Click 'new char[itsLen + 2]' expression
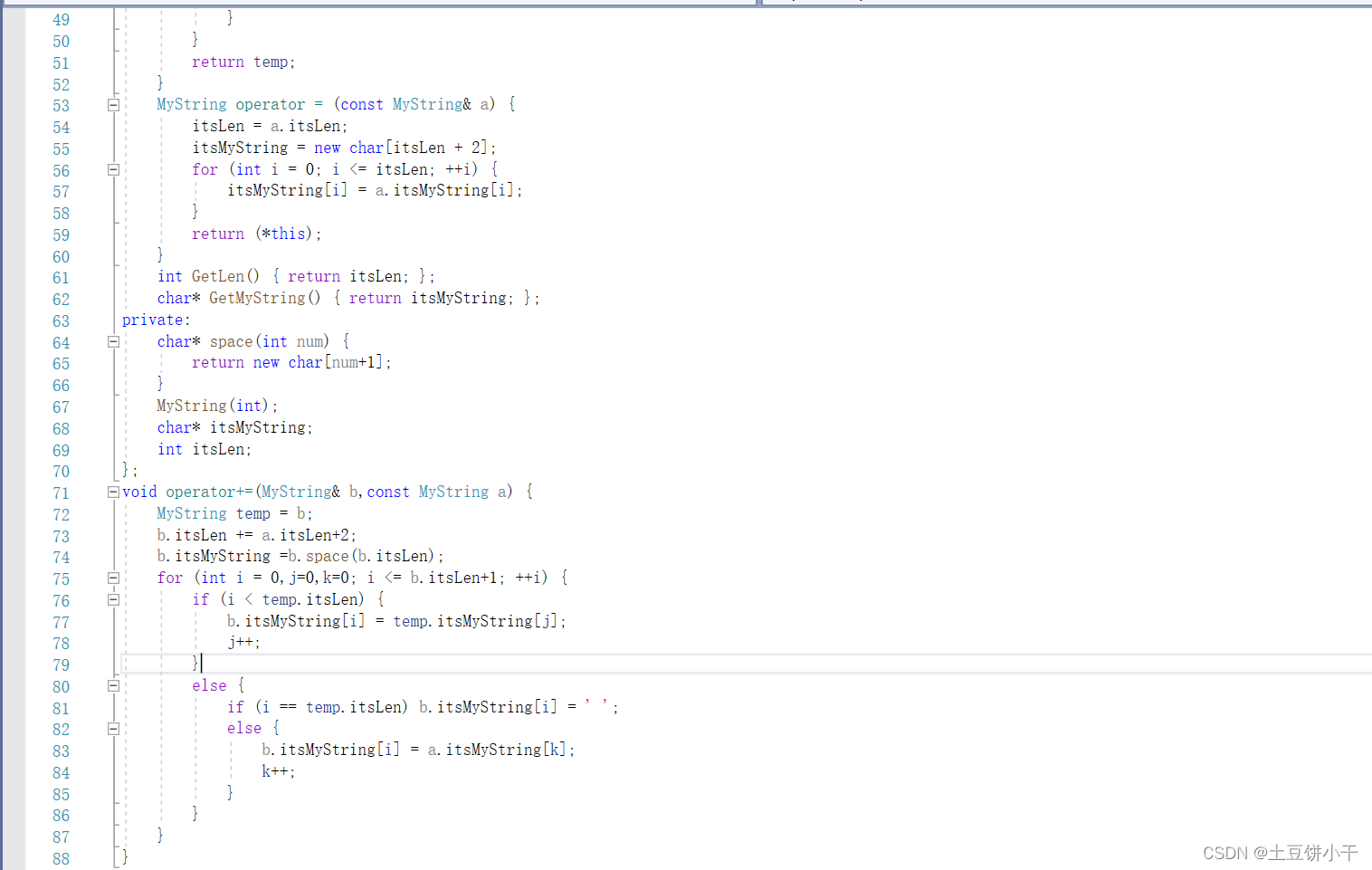The width and height of the screenshot is (1372, 870). [403, 148]
